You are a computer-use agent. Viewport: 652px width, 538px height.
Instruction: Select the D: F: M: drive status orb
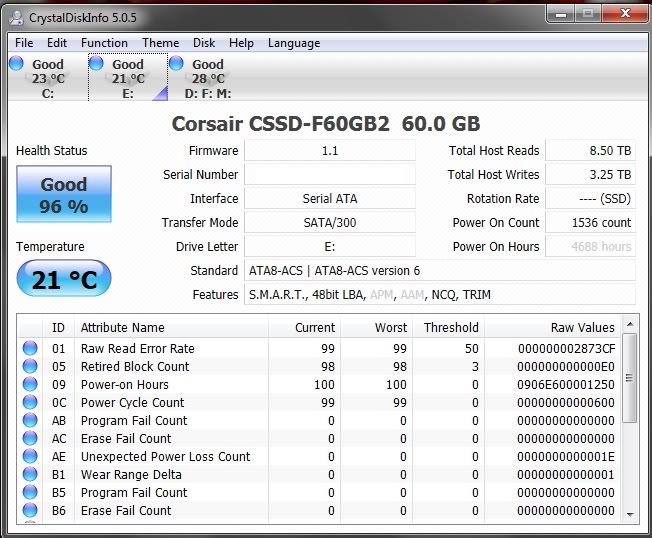[x=176, y=64]
